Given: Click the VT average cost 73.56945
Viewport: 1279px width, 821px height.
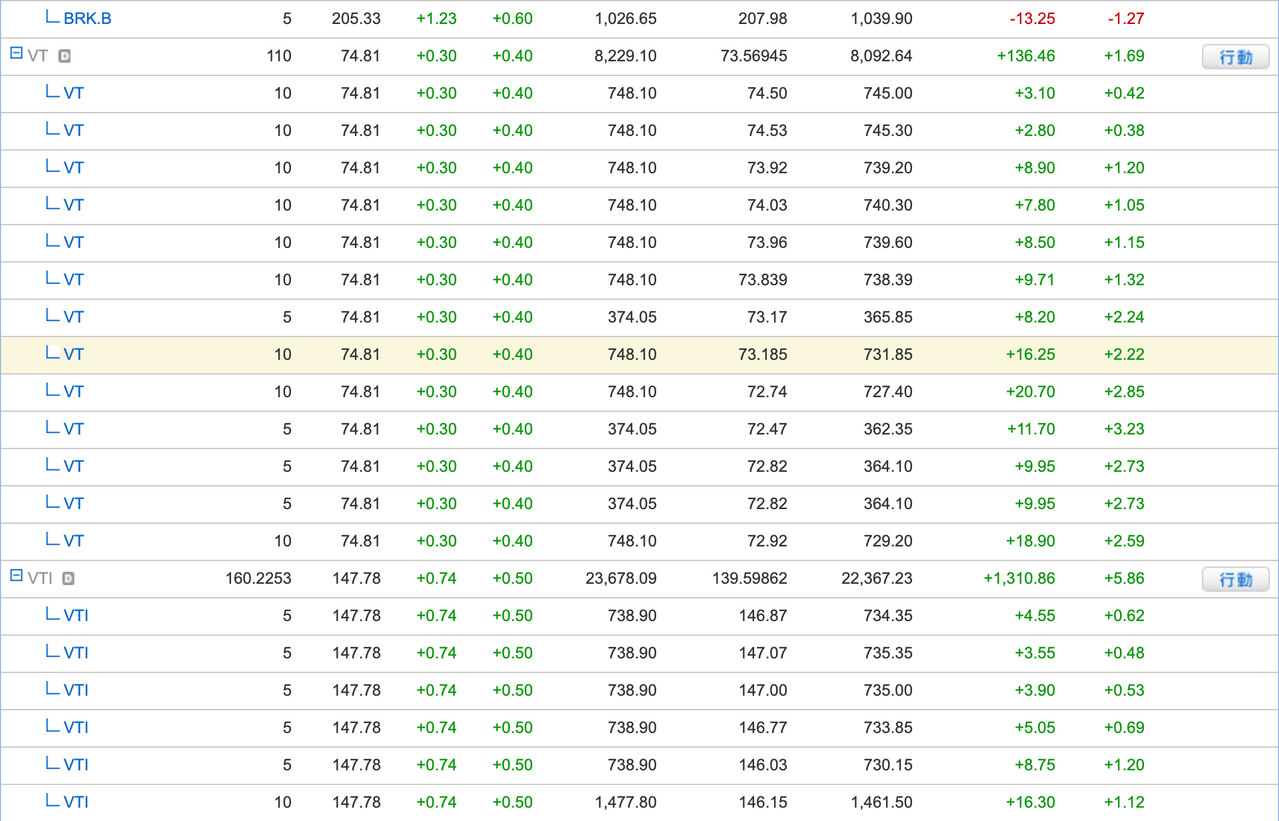Looking at the screenshot, I should pos(754,56).
